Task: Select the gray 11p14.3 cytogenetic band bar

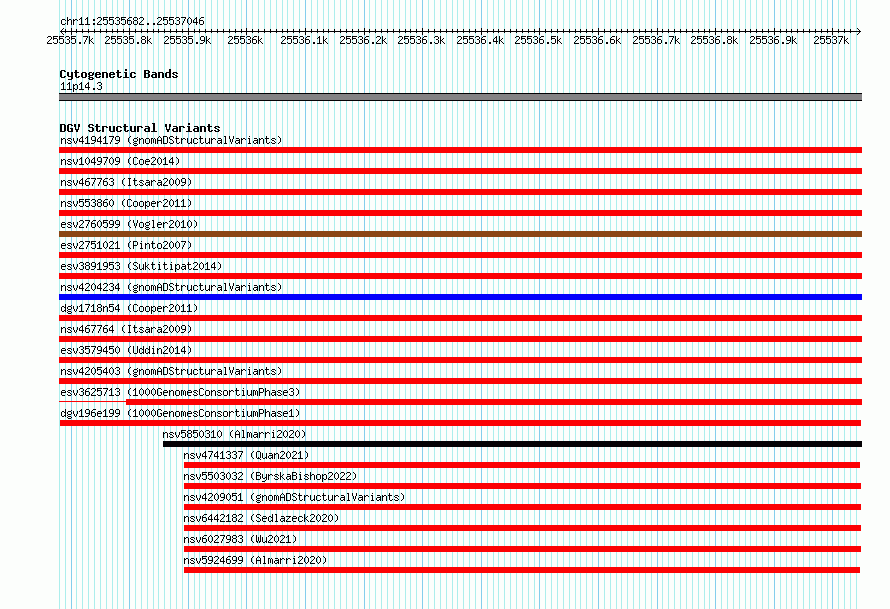Action: [x=460, y=97]
